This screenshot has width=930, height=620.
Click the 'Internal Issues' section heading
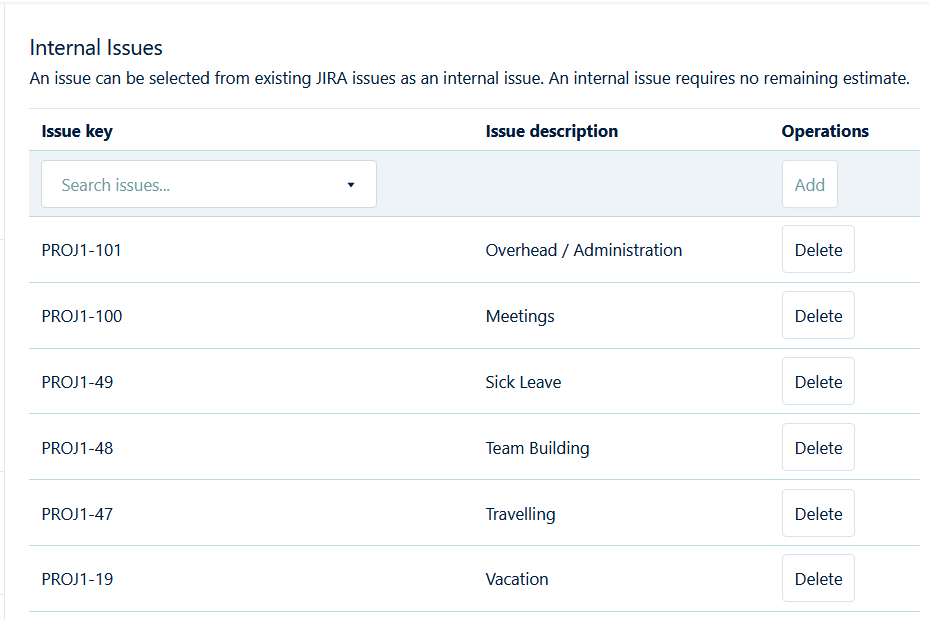pos(96,47)
